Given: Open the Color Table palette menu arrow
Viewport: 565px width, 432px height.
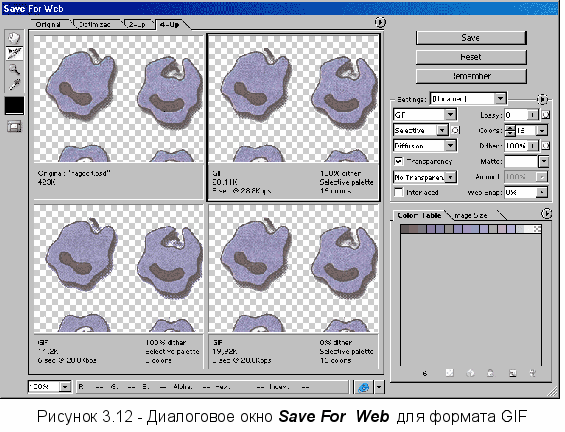Looking at the screenshot, I should [547, 214].
